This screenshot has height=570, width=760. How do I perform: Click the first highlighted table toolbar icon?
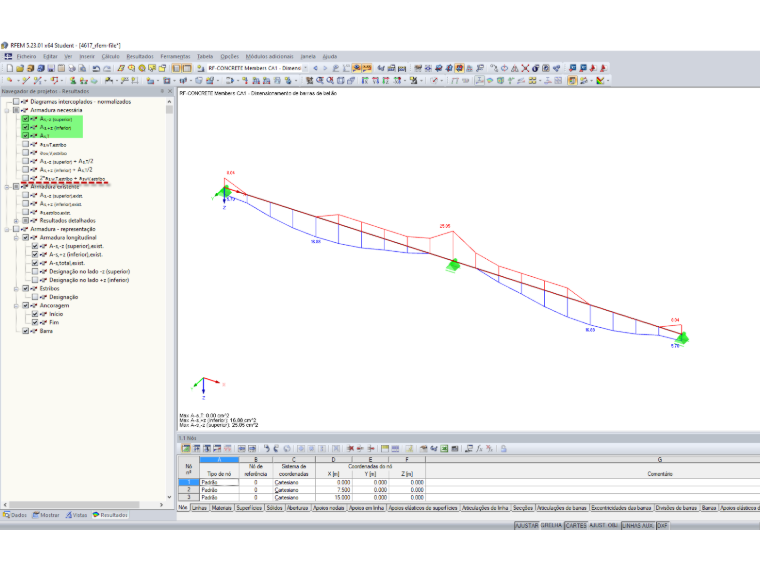(186, 449)
